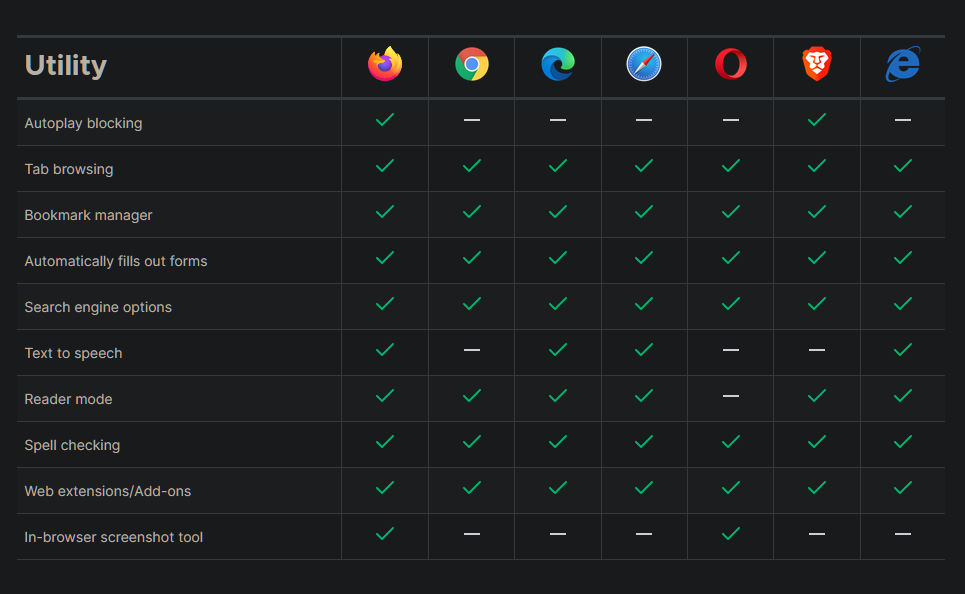Screen dimensions: 965x594
Task: Select the Web extensions/Add-ons label
Action: [108, 491]
